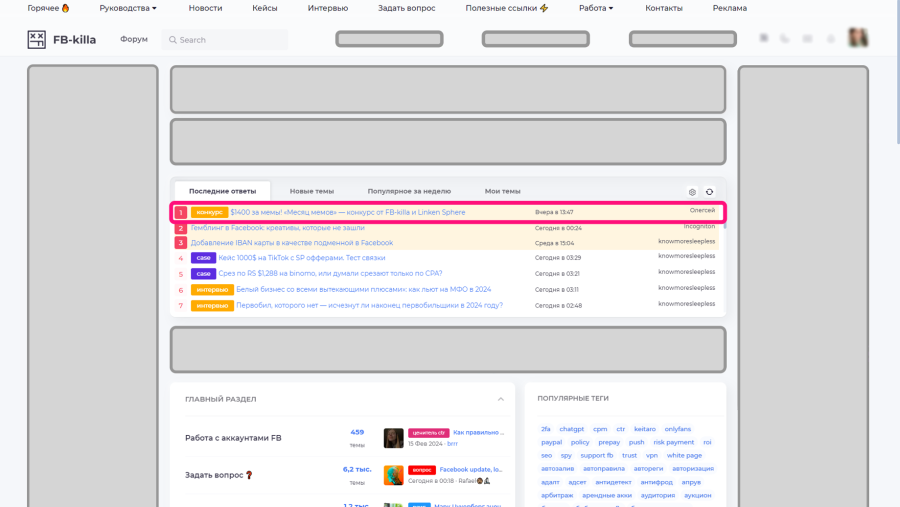Open user Incogniton profile link
The image size is (900, 507).
(699, 226)
